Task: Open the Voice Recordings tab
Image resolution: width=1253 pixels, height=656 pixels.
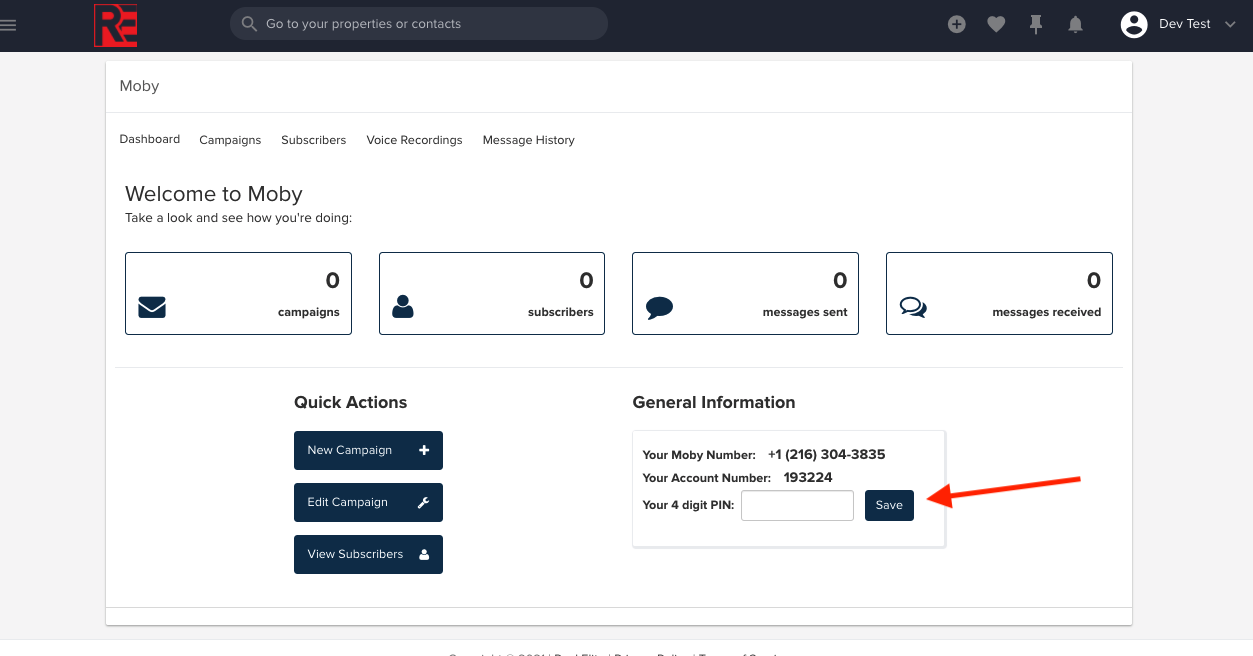Action: pyautogui.click(x=415, y=140)
